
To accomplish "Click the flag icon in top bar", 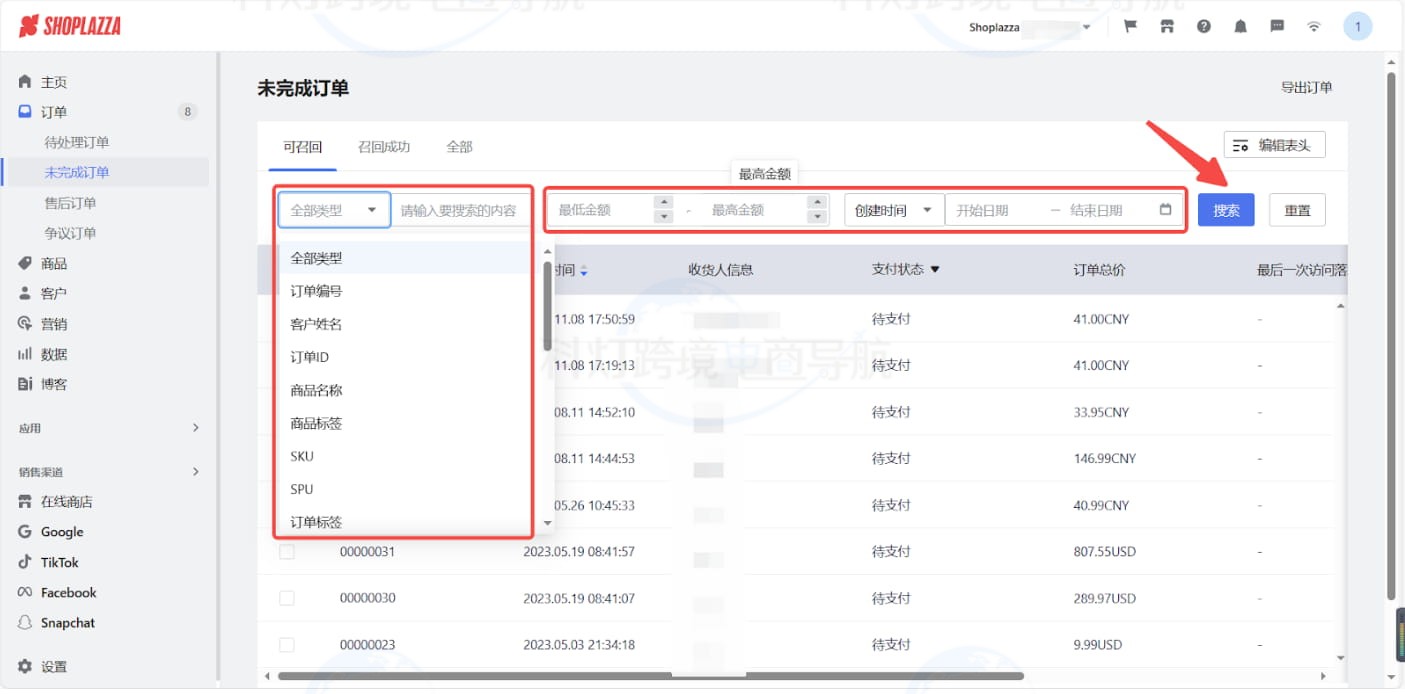I will point(1131,27).
